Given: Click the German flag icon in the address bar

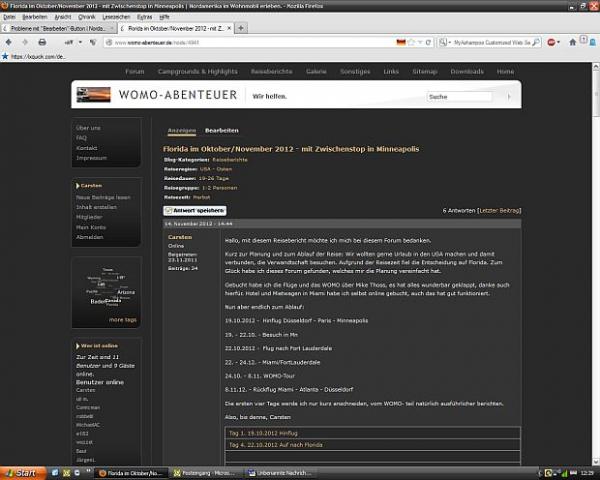Looking at the screenshot, I should 401,42.
